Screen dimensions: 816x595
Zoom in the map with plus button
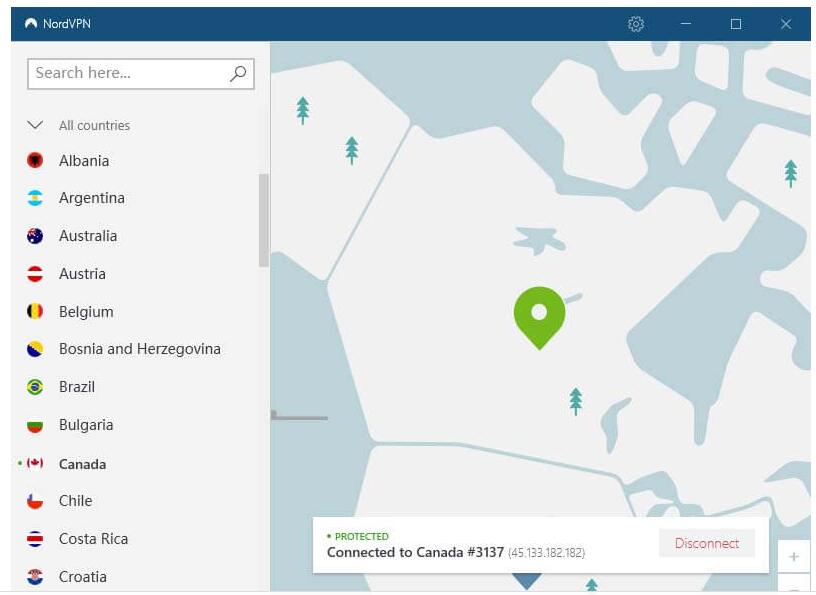(x=794, y=556)
